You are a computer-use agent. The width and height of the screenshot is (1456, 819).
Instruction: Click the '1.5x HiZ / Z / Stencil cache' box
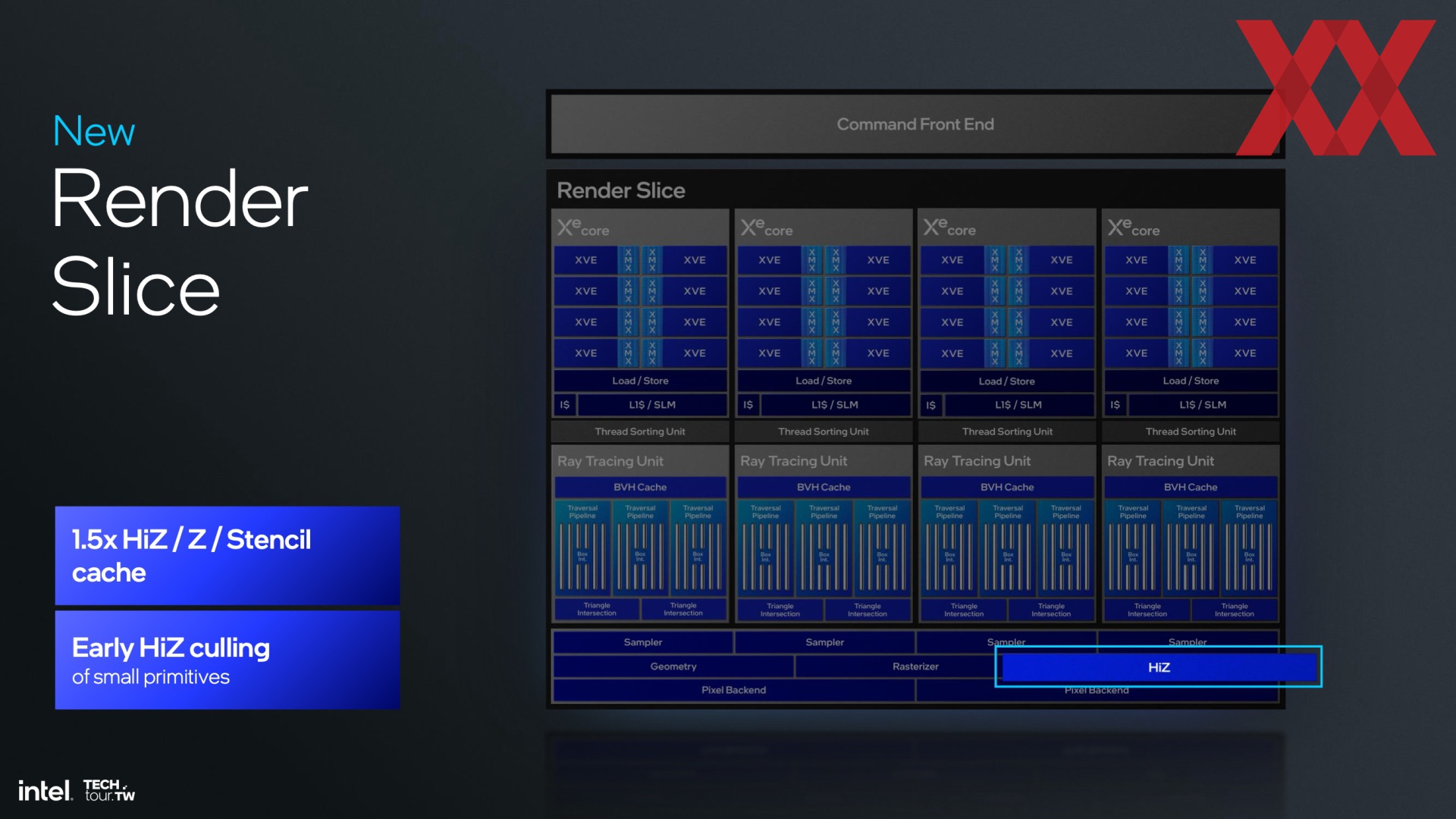pos(227,556)
